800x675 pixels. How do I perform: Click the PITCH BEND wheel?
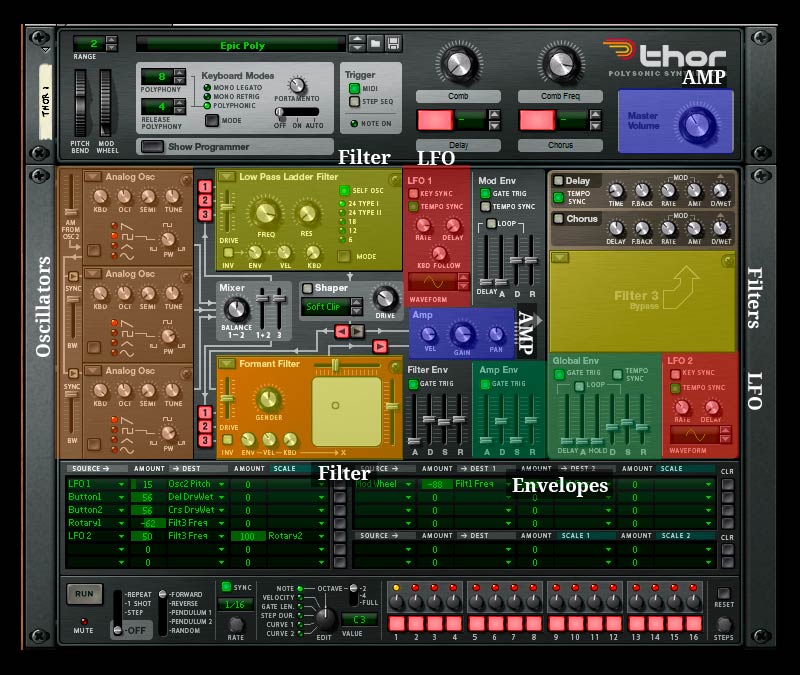click(x=80, y=103)
